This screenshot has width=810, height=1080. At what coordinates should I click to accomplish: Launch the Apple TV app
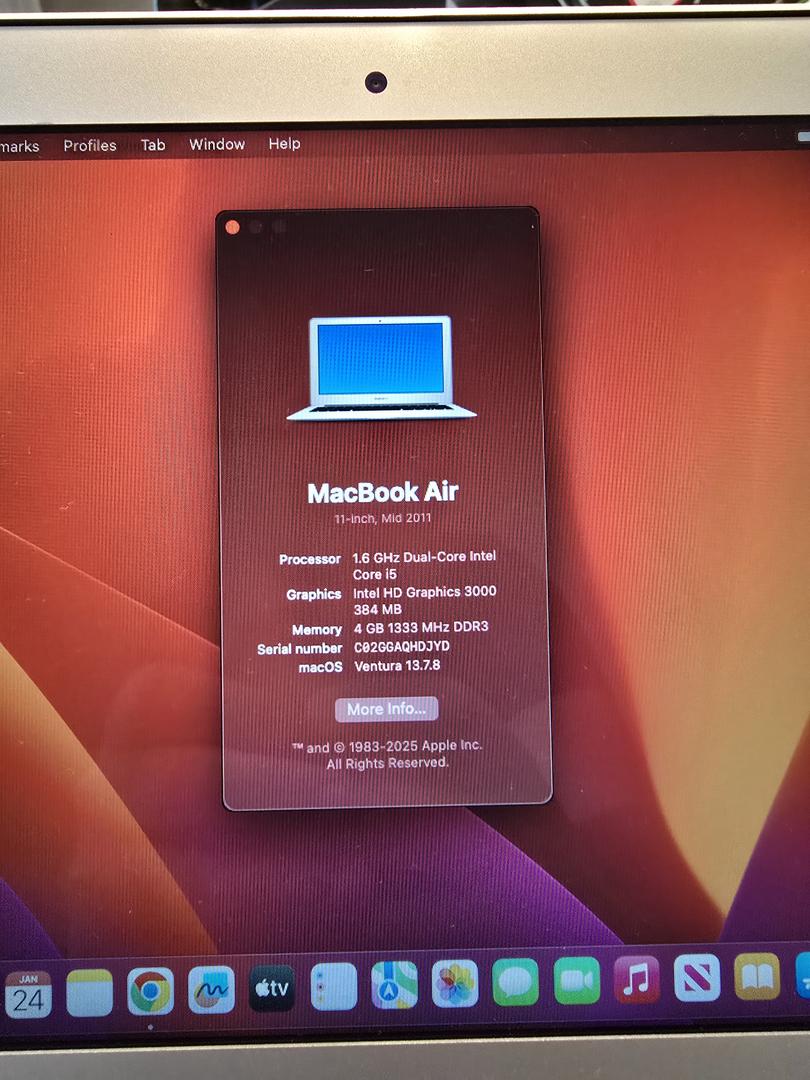point(272,988)
